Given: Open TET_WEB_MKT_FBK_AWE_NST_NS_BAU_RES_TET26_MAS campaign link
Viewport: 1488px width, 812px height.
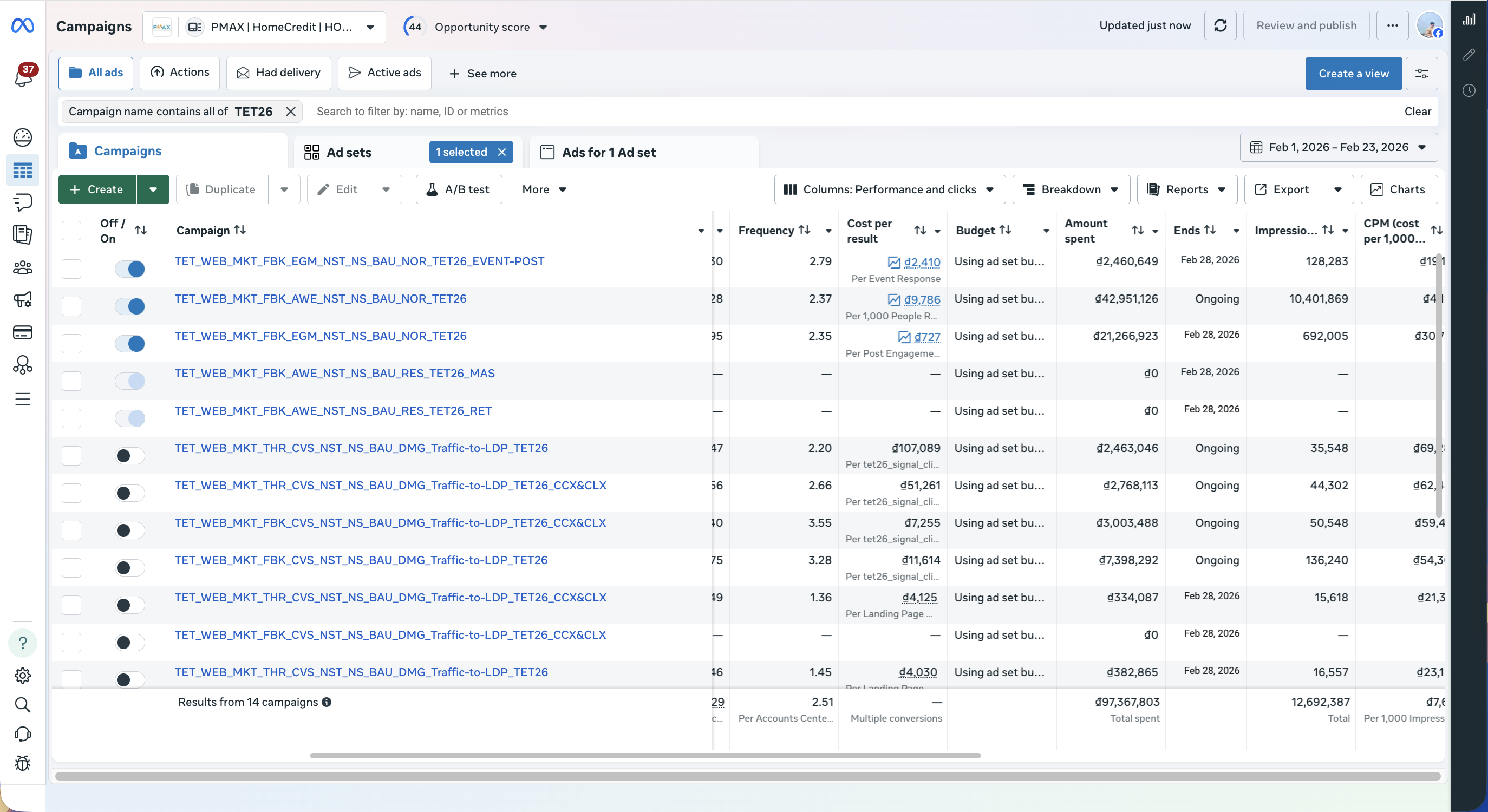Looking at the screenshot, I should pyautogui.click(x=335, y=374).
